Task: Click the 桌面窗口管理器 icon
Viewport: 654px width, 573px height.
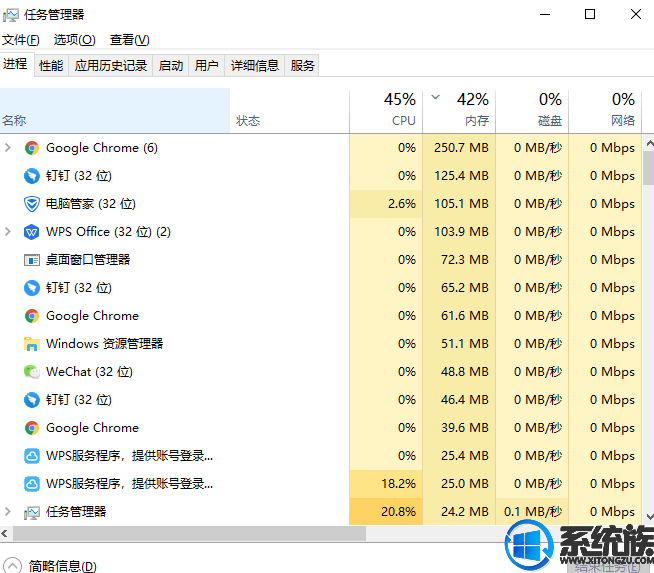Action: coord(32,260)
